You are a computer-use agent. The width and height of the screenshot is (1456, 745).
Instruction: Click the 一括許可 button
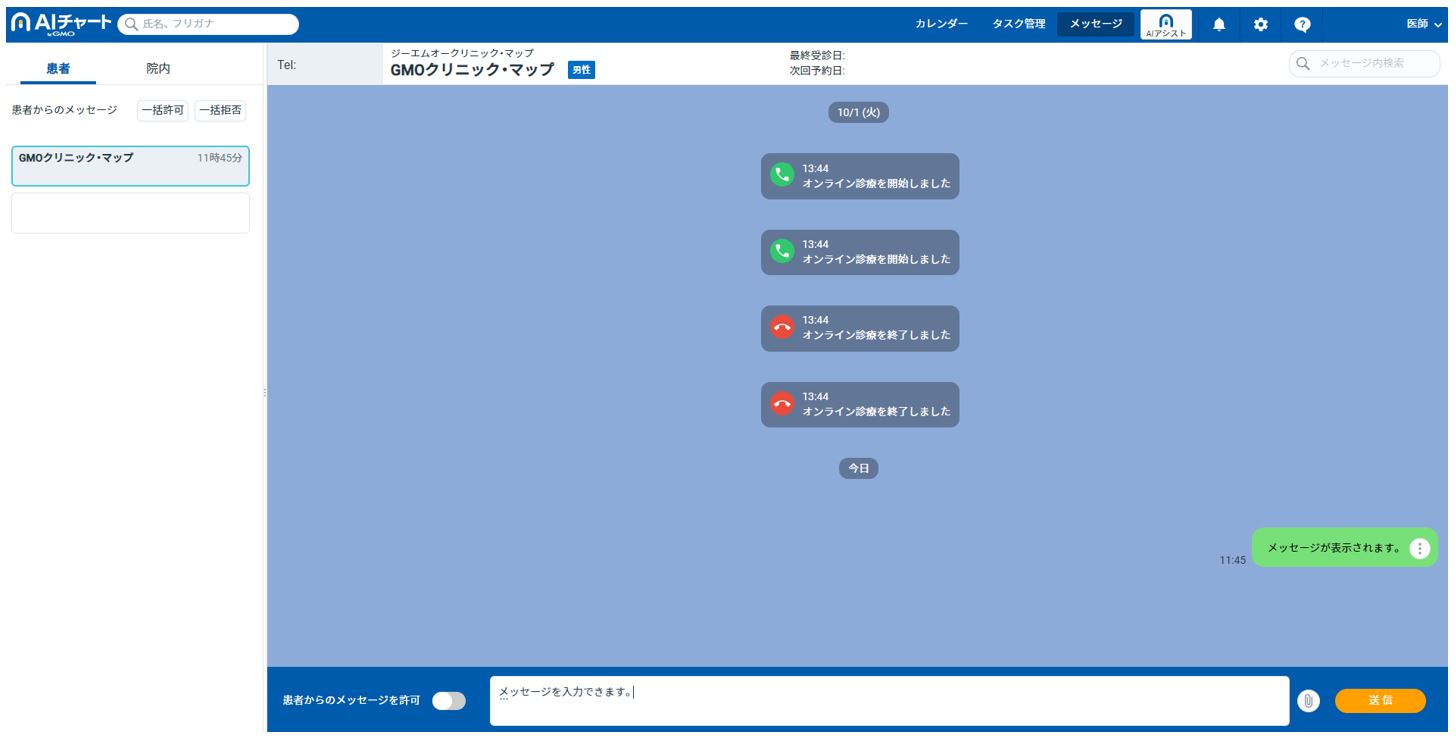(163, 110)
